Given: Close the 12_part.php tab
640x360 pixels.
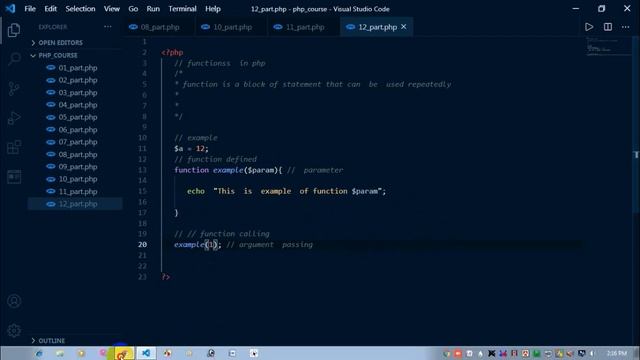Looking at the screenshot, I should [404, 27].
